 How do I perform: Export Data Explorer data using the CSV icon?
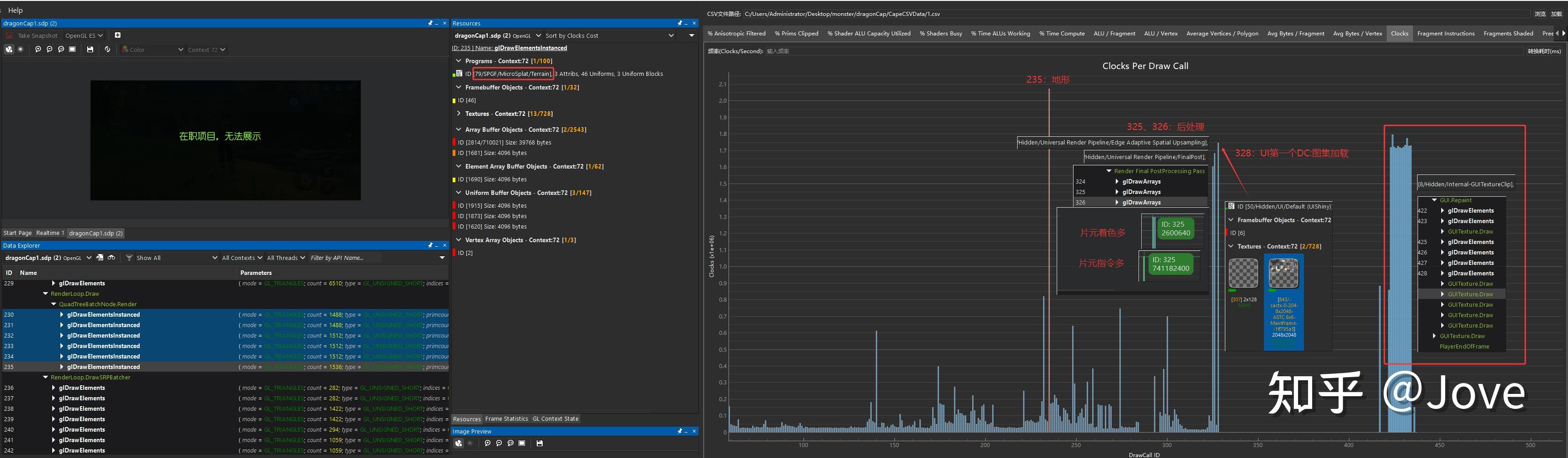[x=100, y=257]
